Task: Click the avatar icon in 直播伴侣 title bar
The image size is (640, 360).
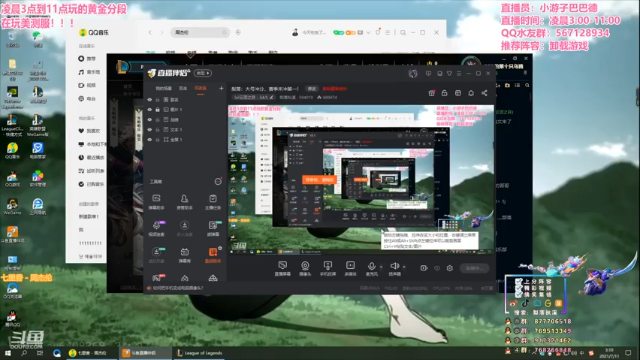Action: click(x=413, y=73)
